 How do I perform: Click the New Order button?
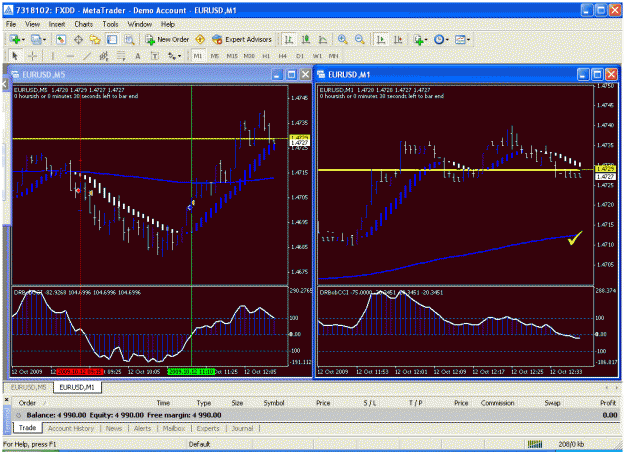167,39
